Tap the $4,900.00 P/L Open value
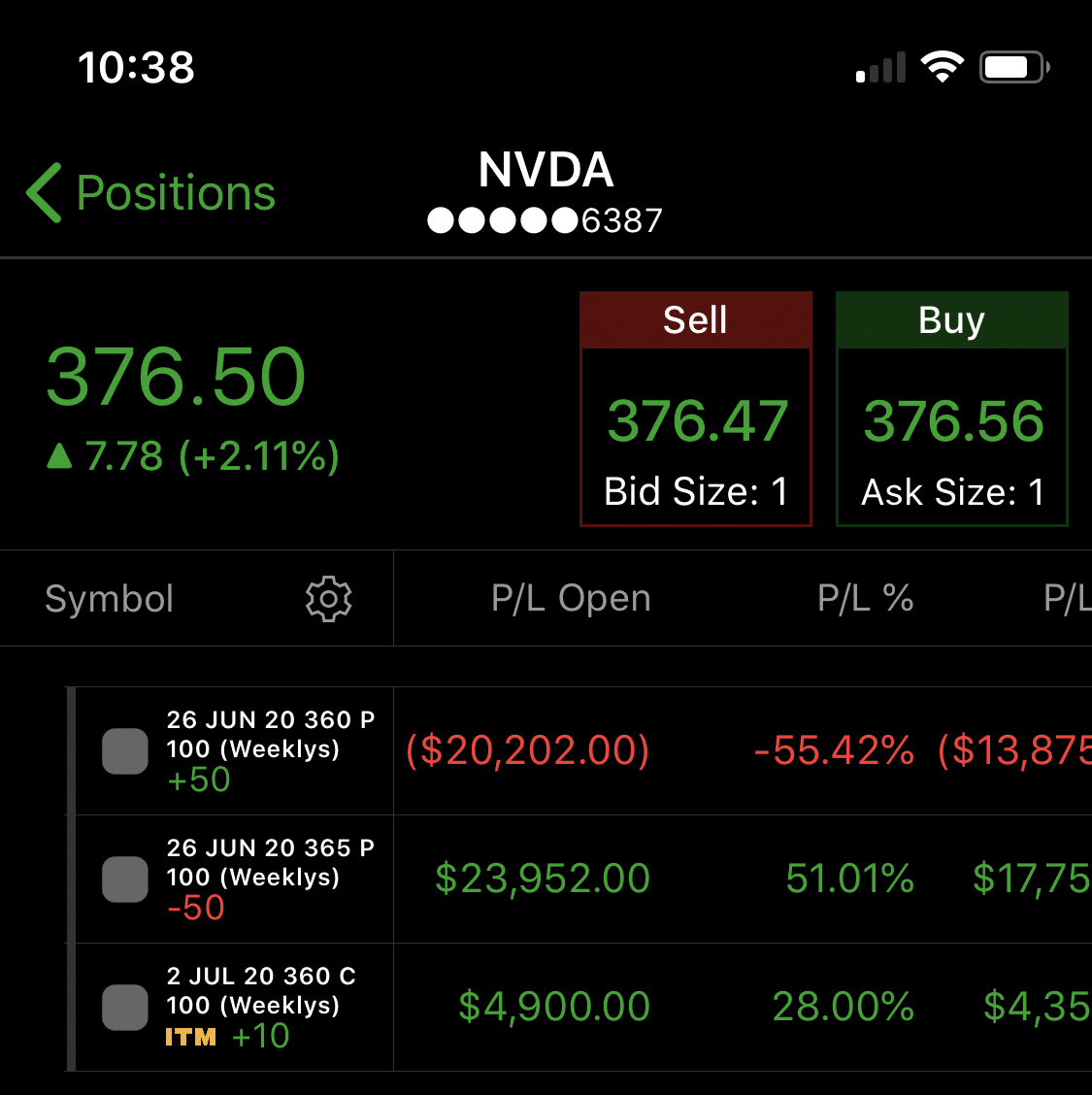This screenshot has height=1095, width=1092. 554,1007
